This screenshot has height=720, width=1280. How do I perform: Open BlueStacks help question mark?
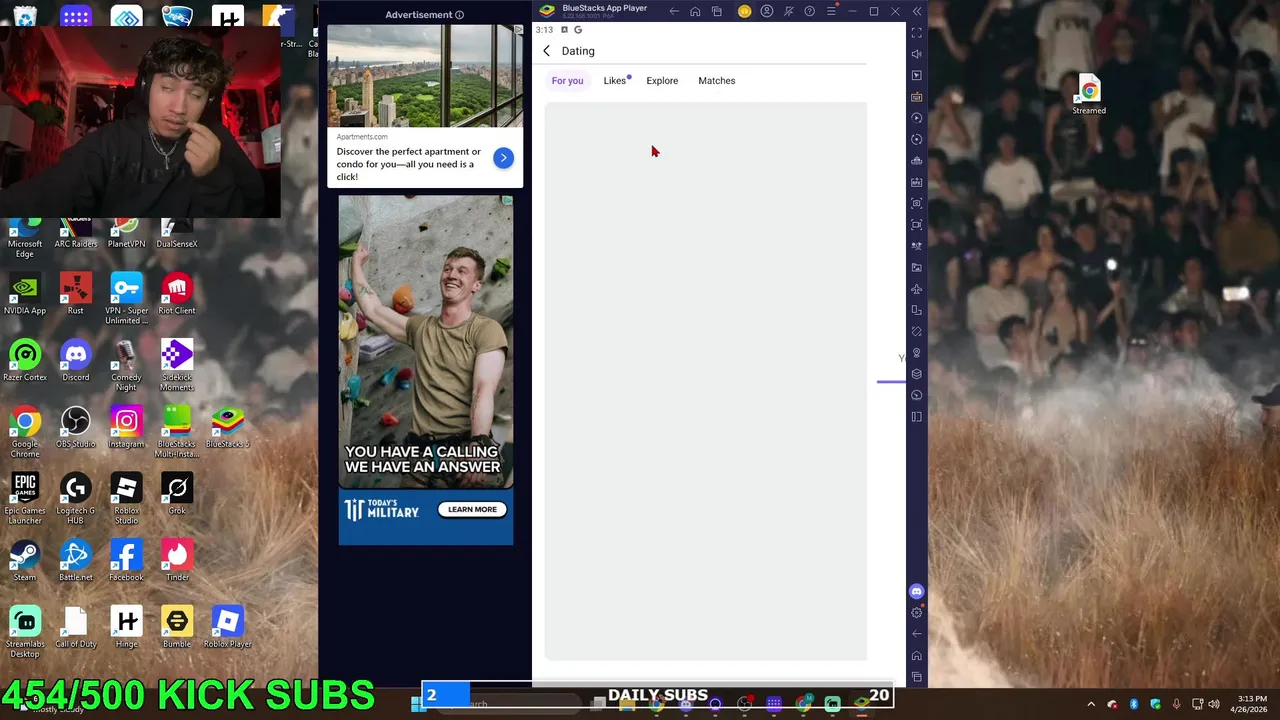(x=810, y=11)
